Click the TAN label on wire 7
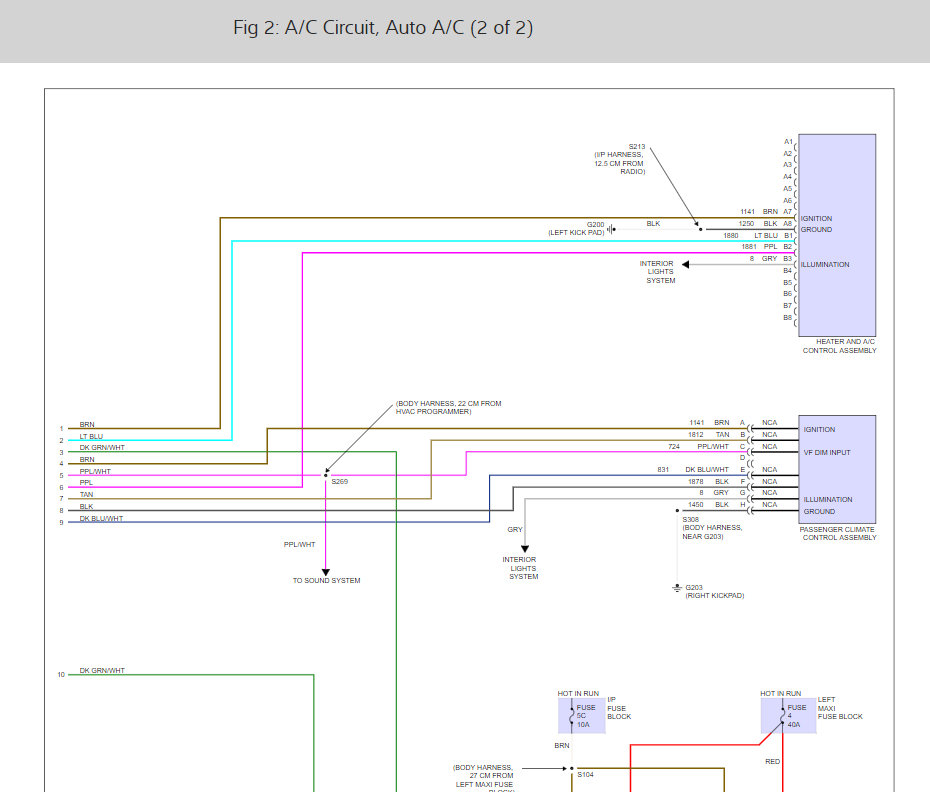This screenshot has height=805, width=930. tap(87, 495)
